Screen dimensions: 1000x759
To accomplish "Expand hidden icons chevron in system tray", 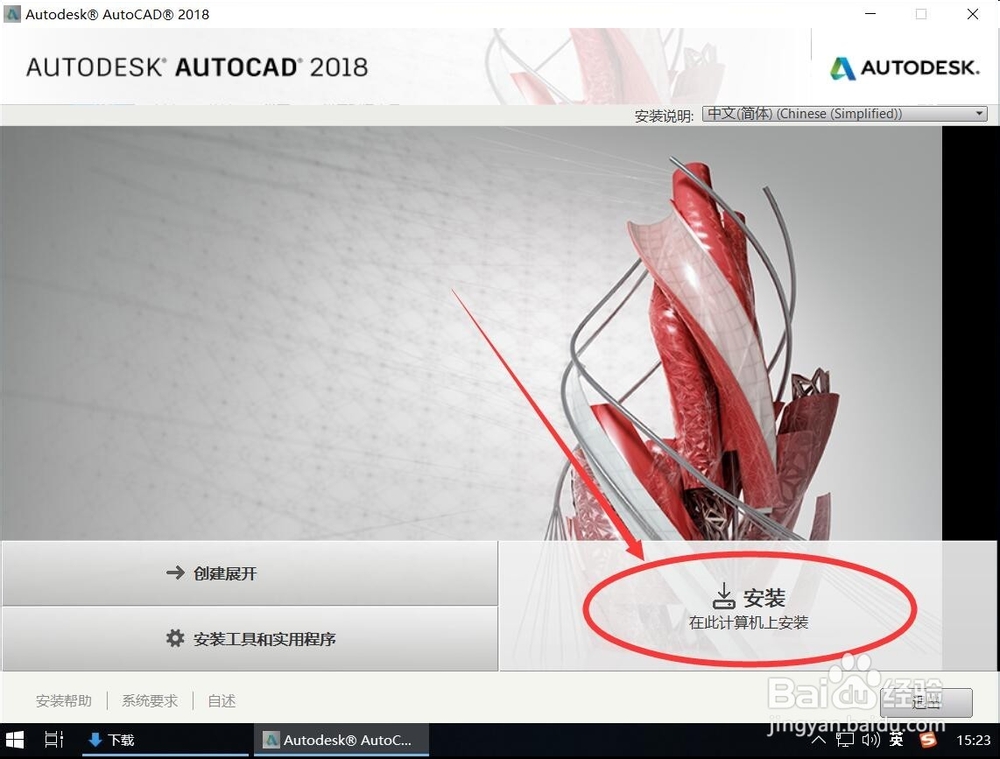I will [819, 739].
